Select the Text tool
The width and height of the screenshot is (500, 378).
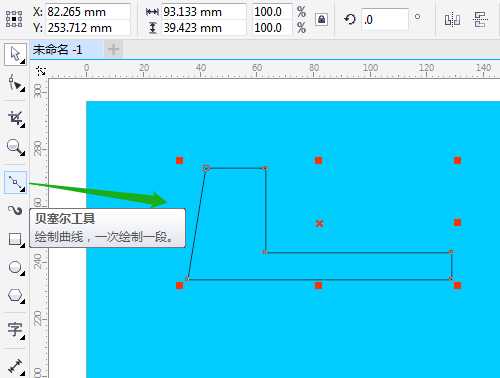[15, 330]
